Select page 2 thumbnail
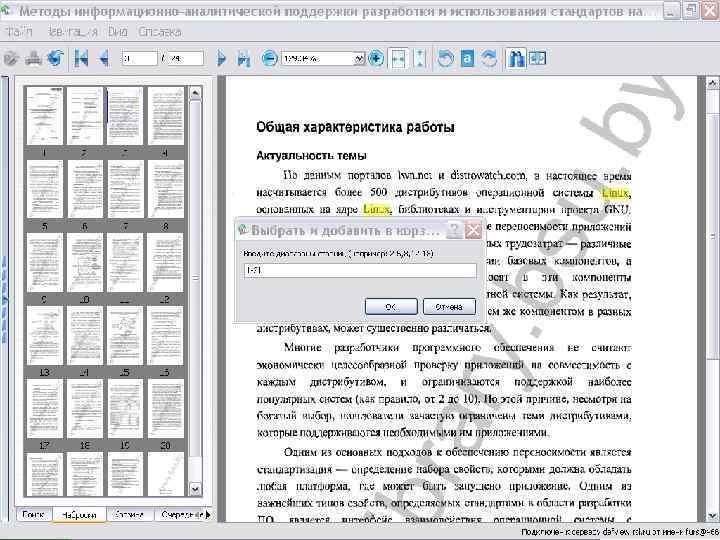720x540 pixels. click(x=85, y=116)
